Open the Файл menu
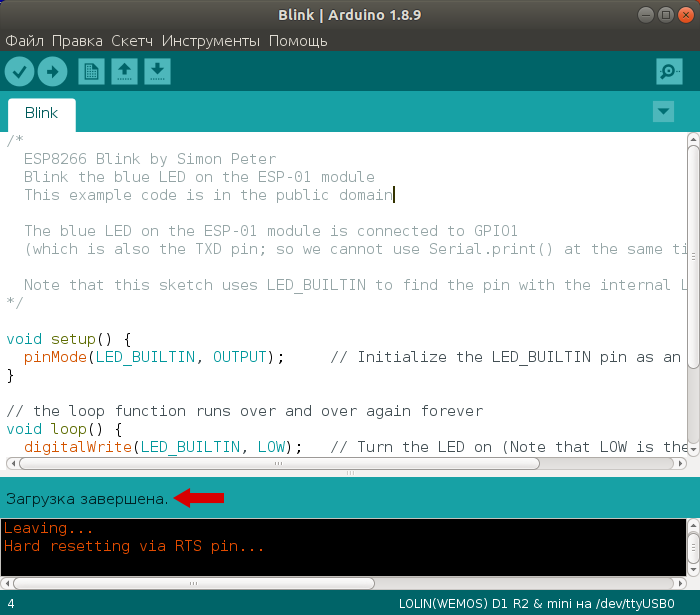This screenshot has height=615, width=700. (25, 41)
